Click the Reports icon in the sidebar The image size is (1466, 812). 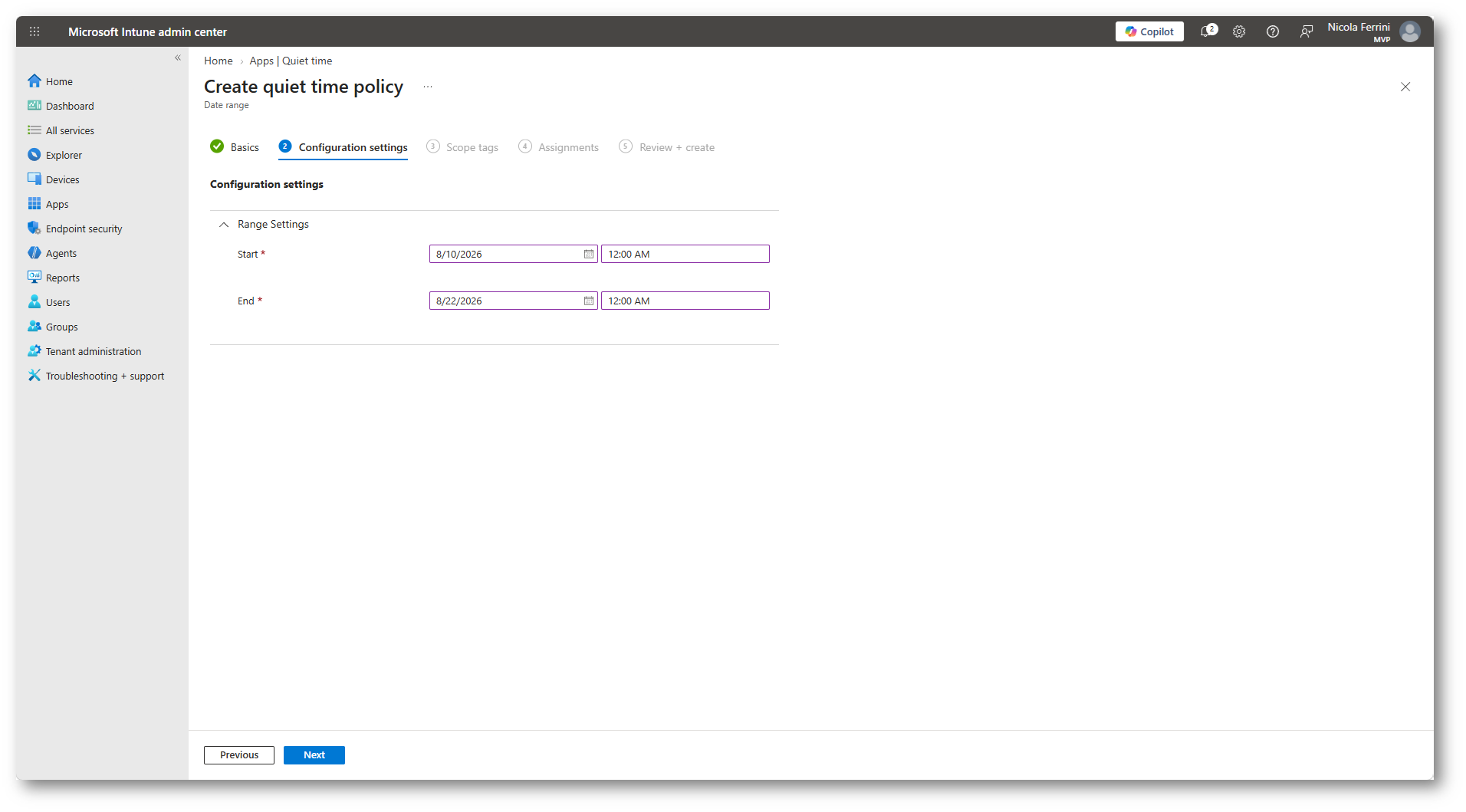35,277
